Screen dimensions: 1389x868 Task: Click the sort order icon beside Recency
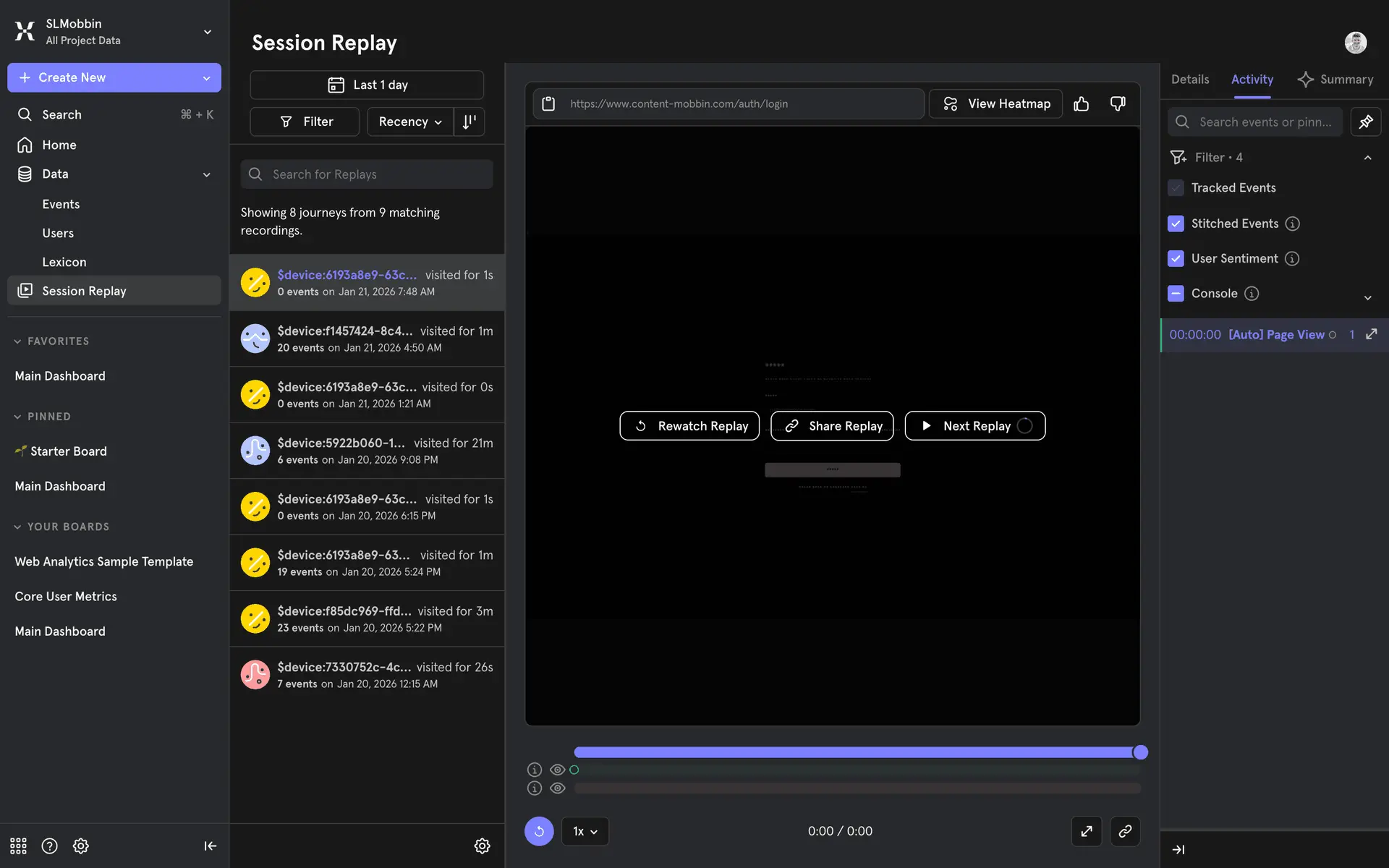(x=470, y=122)
